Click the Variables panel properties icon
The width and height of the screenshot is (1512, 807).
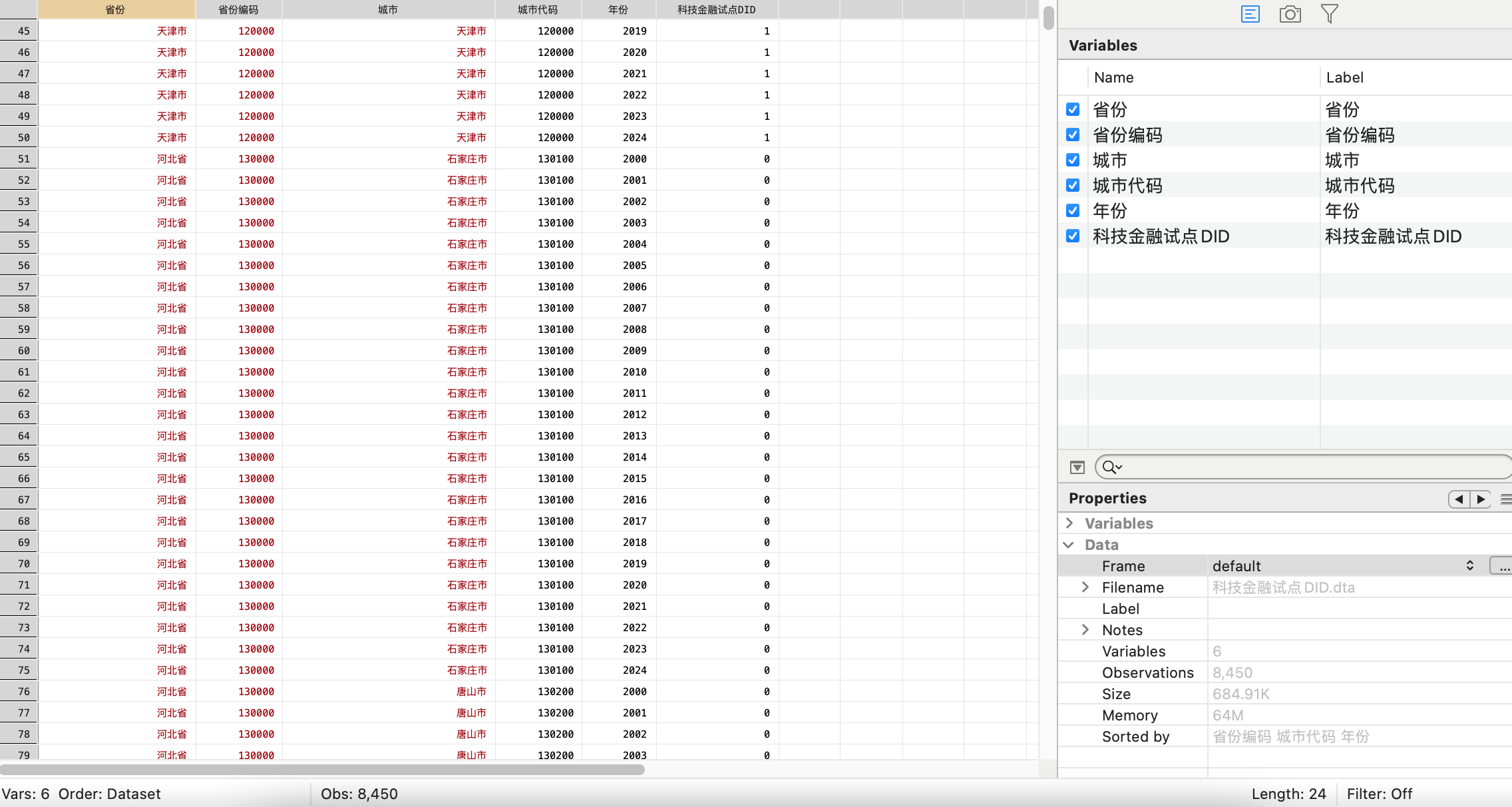(1250, 14)
